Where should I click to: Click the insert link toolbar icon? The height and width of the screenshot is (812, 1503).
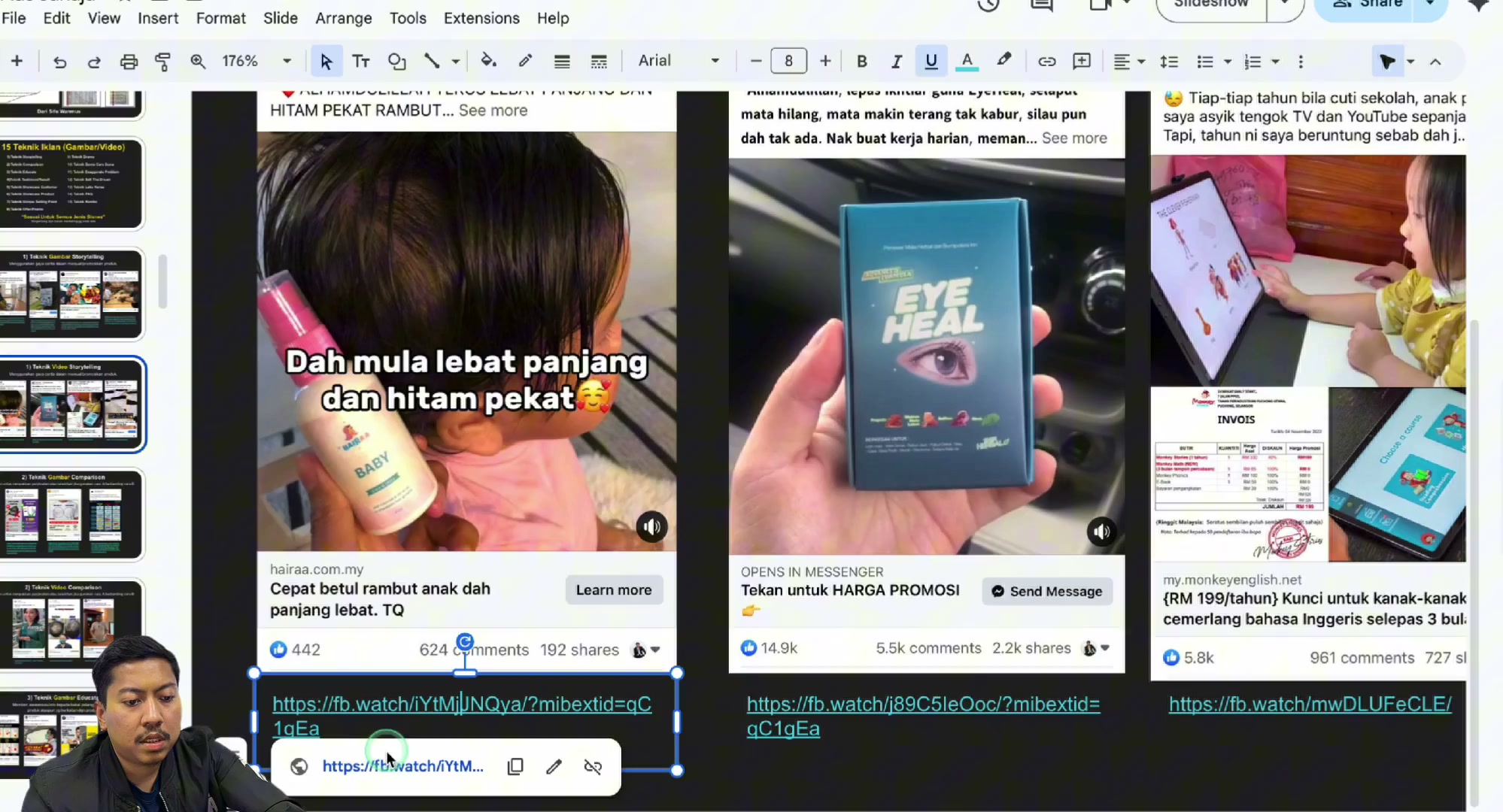1046,61
